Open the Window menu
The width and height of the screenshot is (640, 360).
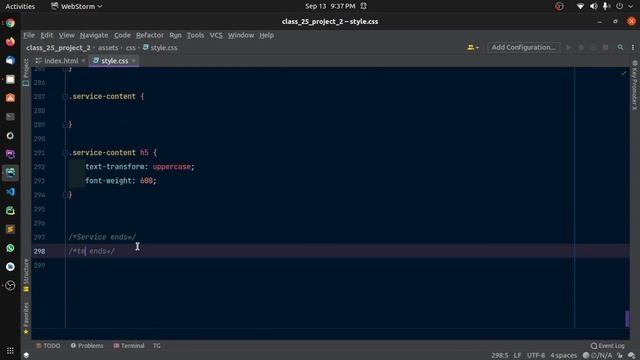(x=241, y=35)
